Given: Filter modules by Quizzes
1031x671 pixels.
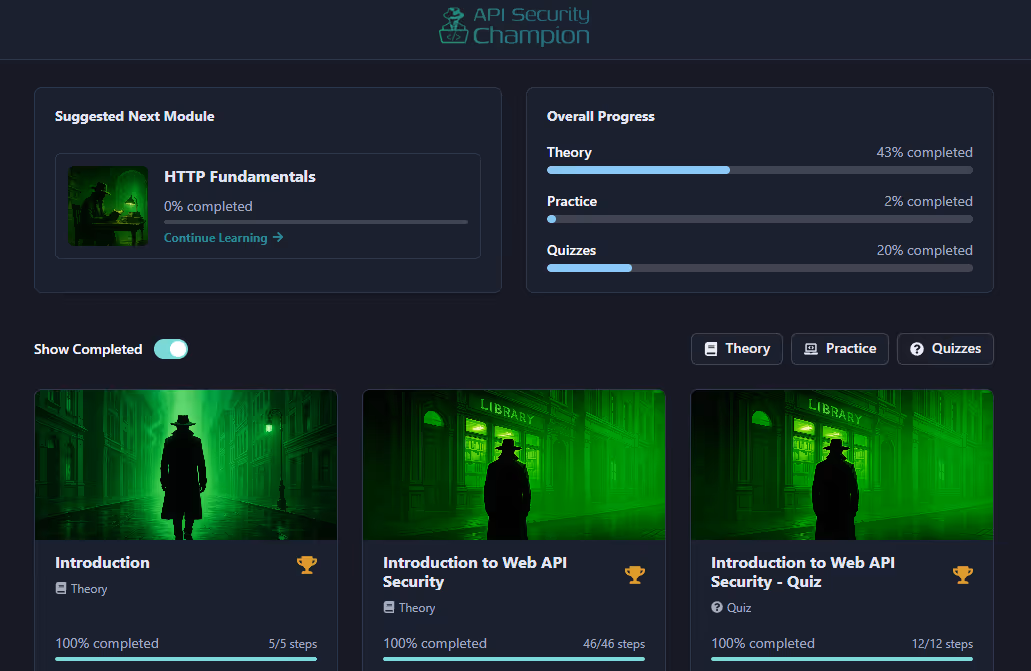Looking at the screenshot, I should tap(945, 349).
